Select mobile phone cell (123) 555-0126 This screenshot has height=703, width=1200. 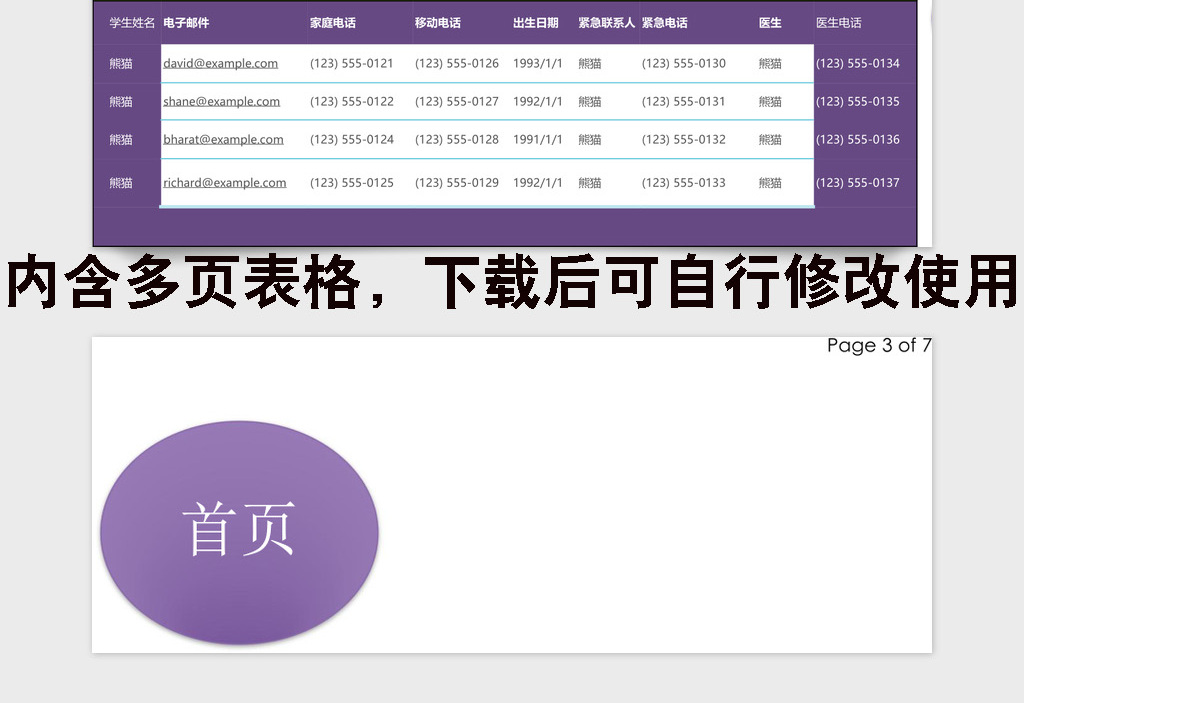coord(457,63)
